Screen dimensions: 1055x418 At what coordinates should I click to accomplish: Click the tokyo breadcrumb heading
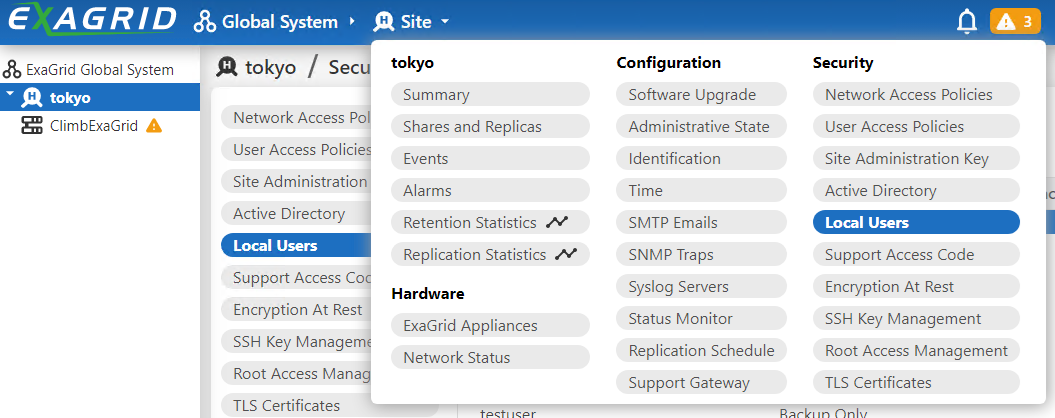270,67
